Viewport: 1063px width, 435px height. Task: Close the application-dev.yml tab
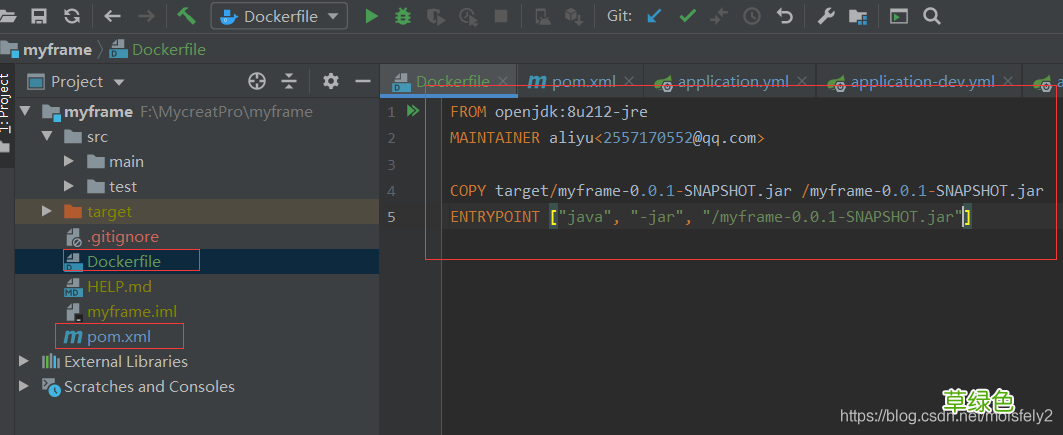click(1008, 82)
